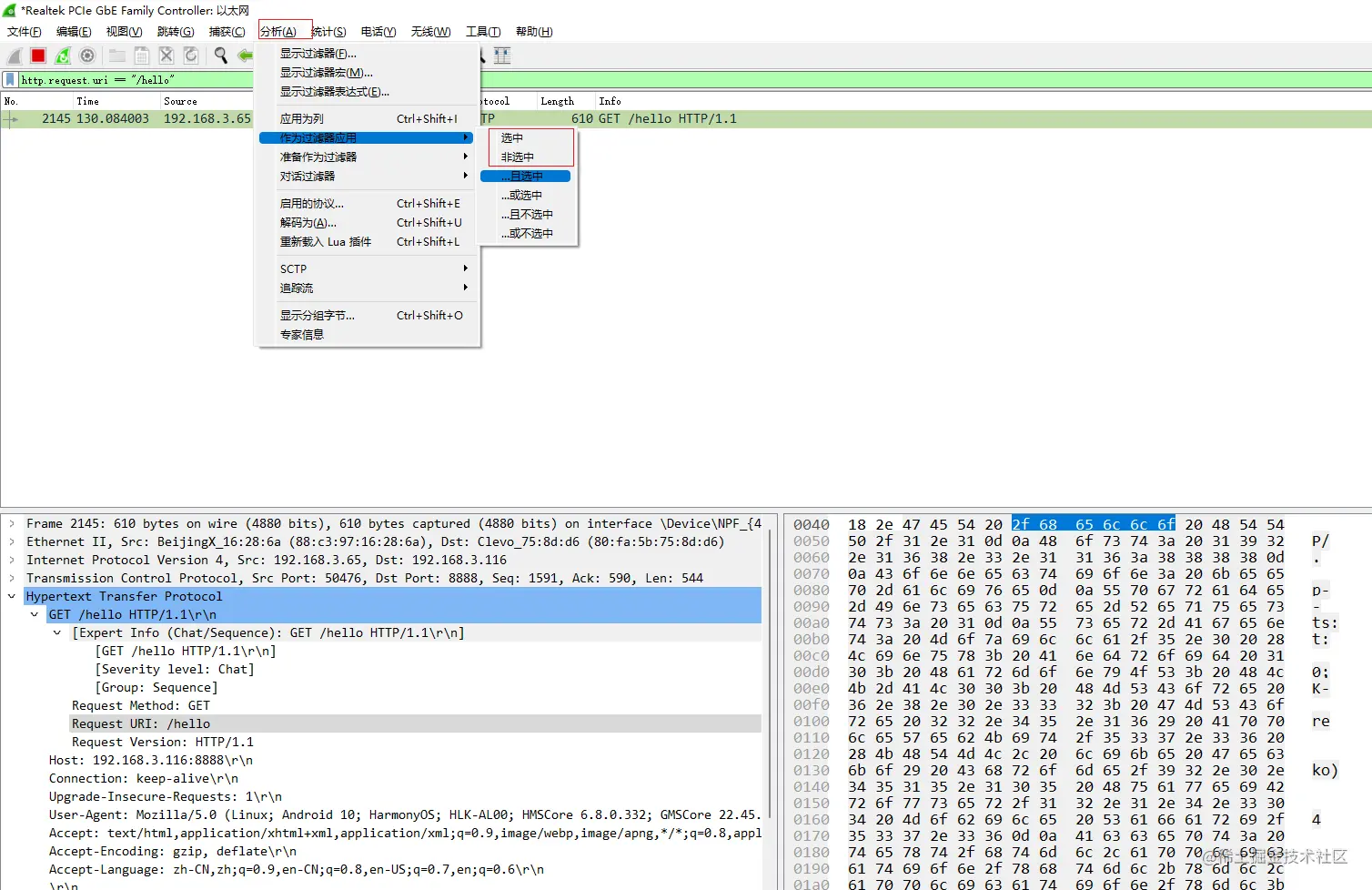The width and height of the screenshot is (1372, 890).
Task: Open the 编辑(E) menu
Action: click(x=74, y=32)
